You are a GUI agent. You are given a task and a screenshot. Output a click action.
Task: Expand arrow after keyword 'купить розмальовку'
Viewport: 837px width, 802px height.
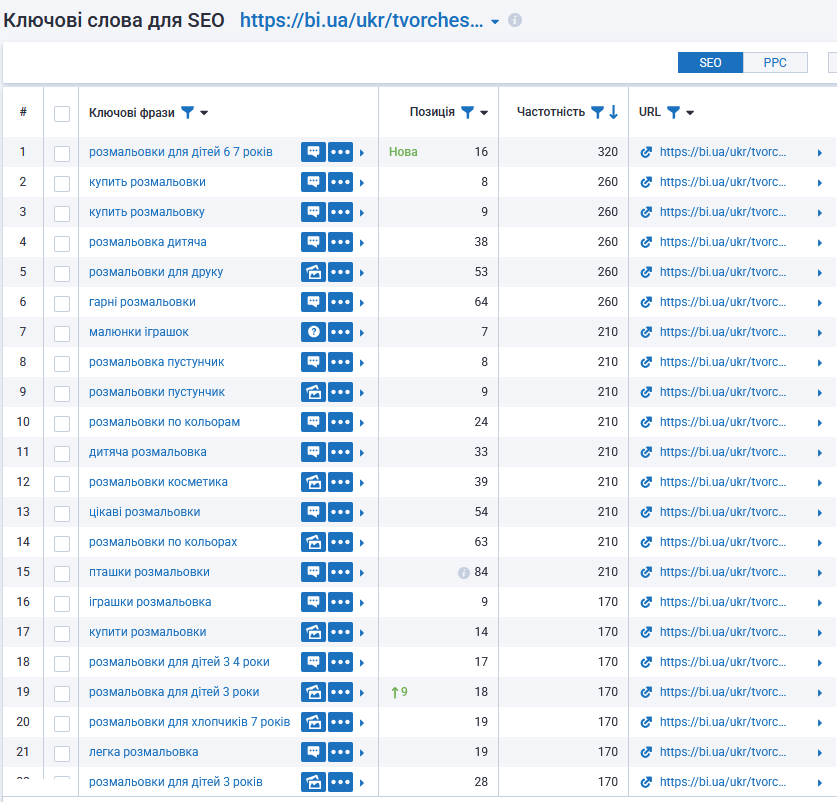362,213
